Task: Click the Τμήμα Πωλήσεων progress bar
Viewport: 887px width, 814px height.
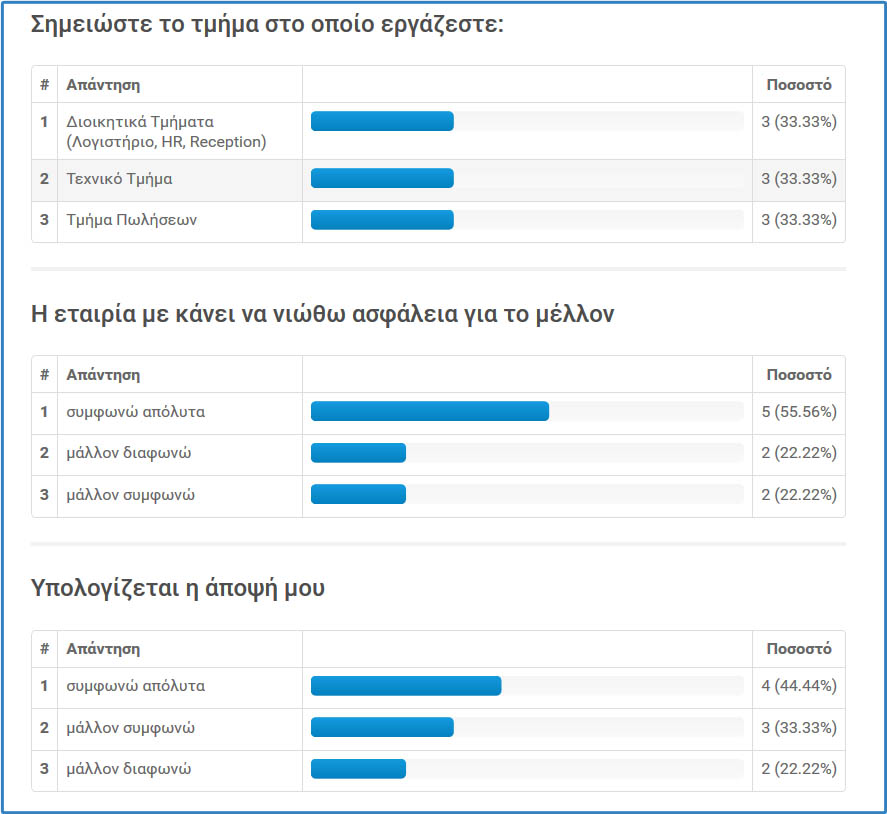Action: [x=382, y=220]
